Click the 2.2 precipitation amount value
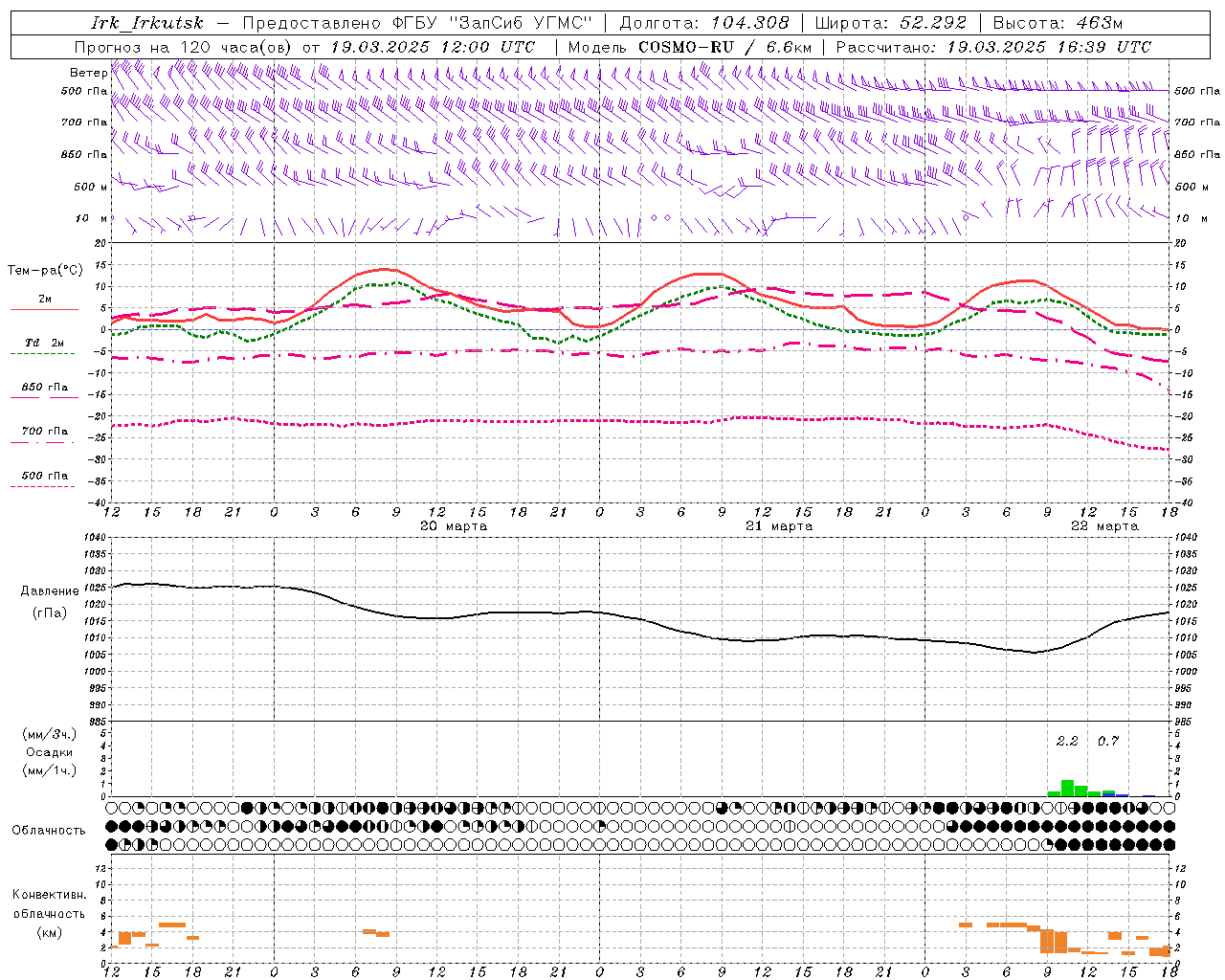Image resolution: width=1225 pixels, height=980 pixels. point(1067,741)
